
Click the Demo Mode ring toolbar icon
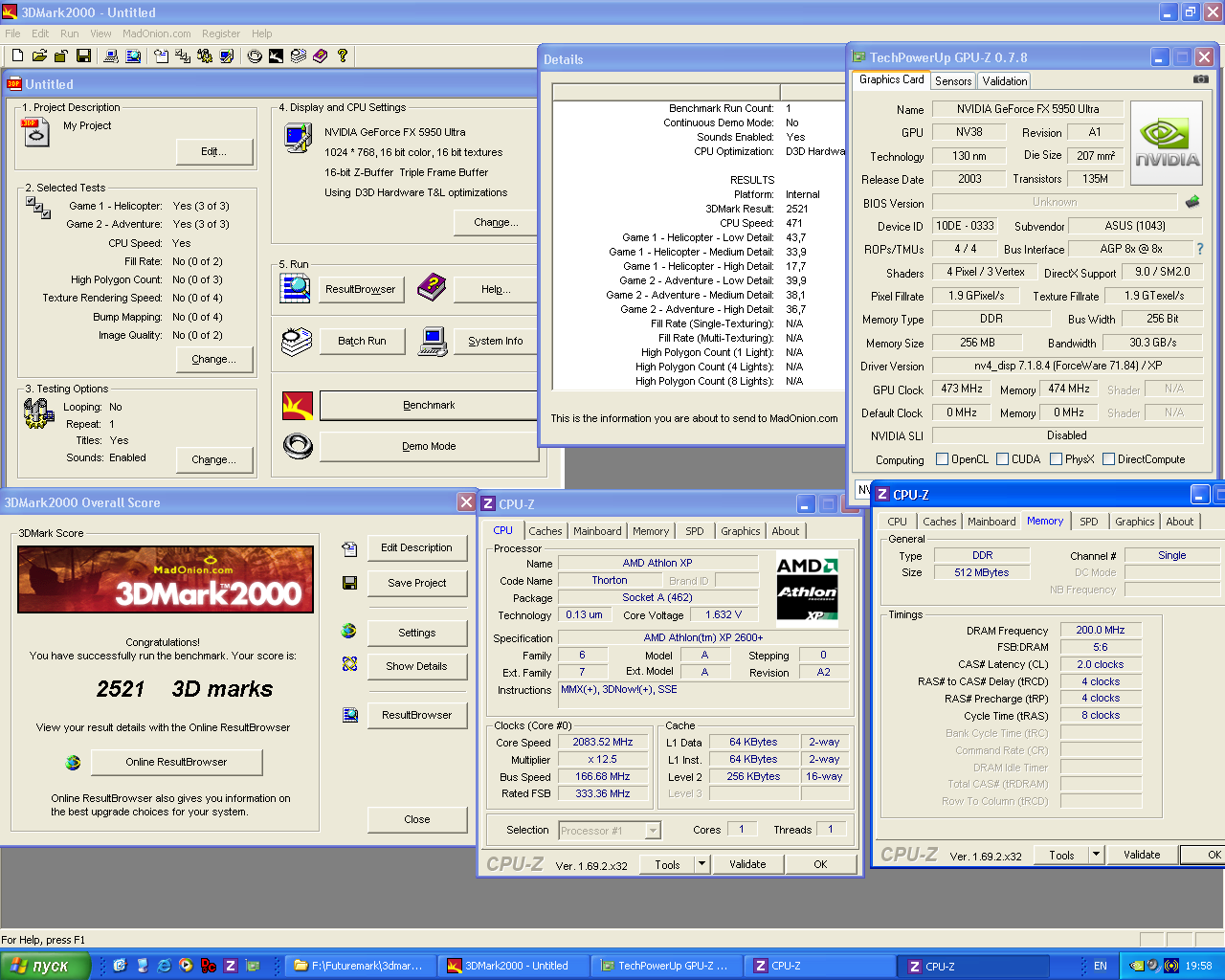[x=255, y=56]
